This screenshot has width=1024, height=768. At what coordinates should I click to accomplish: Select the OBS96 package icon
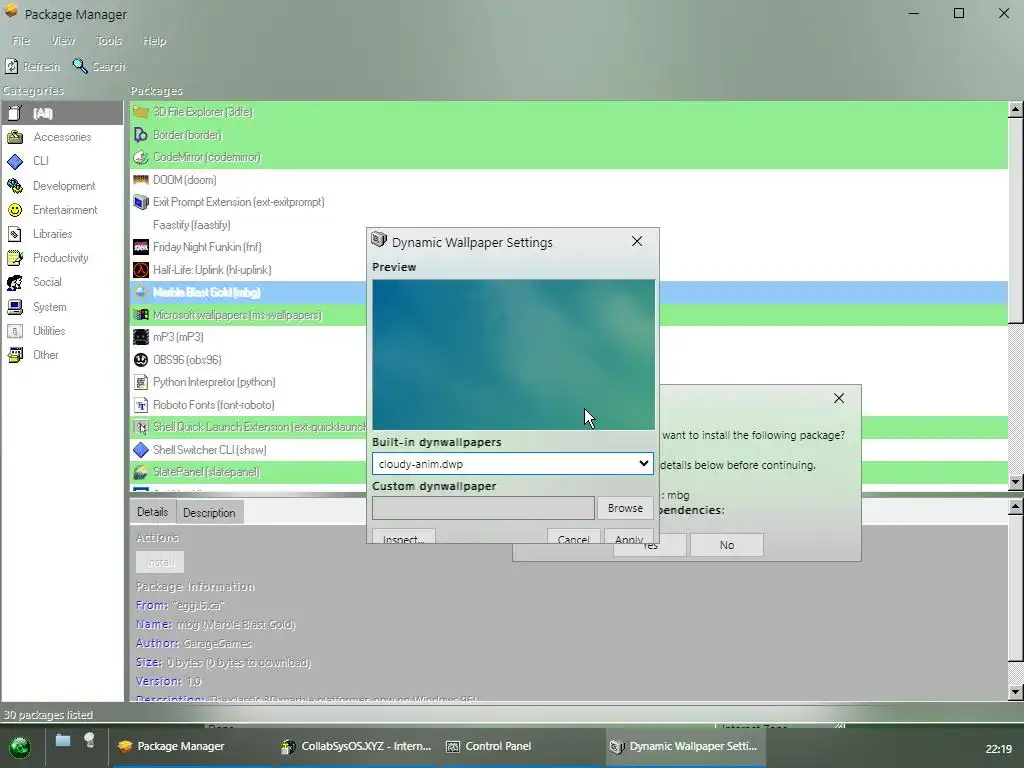[x=140, y=360]
